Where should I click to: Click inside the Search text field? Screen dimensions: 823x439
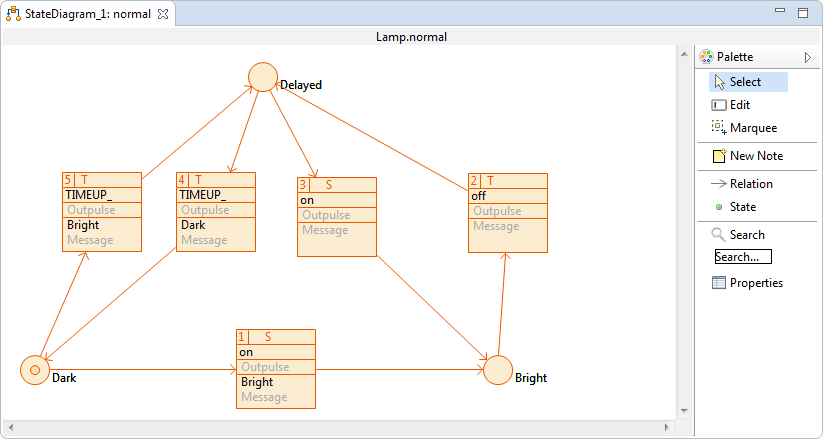[743, 257]
